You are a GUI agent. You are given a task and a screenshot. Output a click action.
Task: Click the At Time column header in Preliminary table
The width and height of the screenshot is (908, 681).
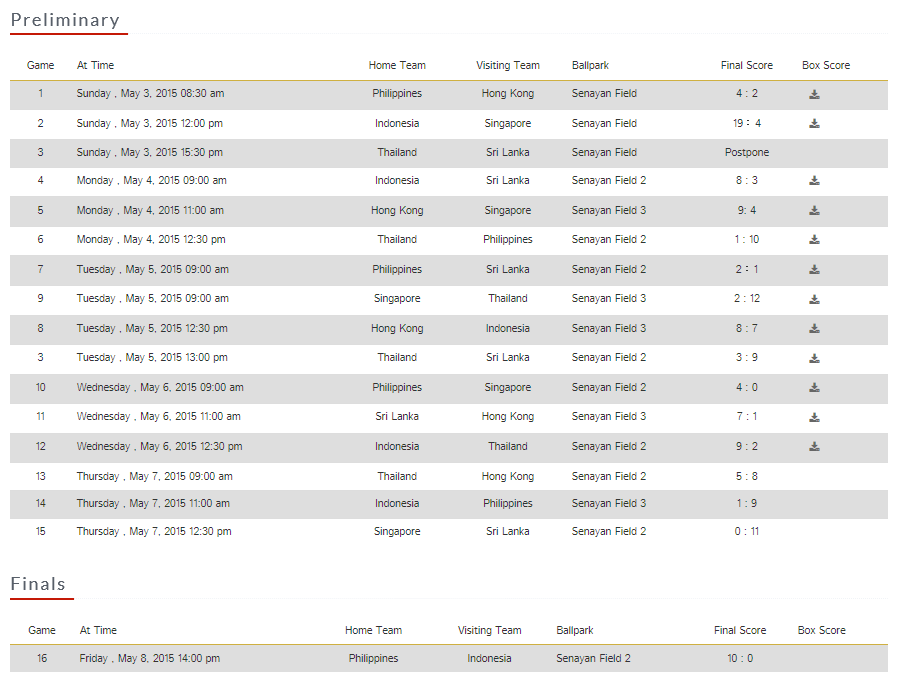pyautogui.click(x=96, y=65)
